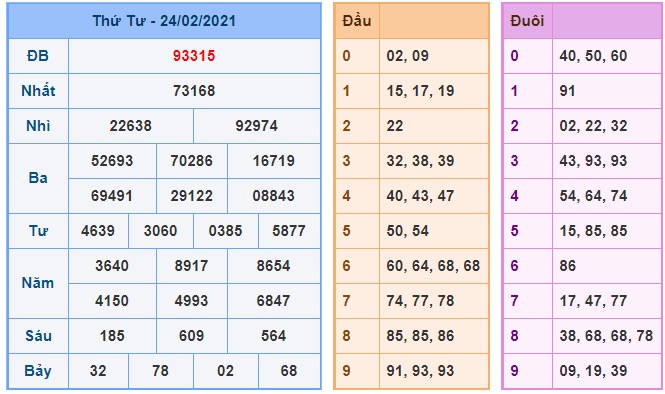Viewport: 665px width, 394px height.
Task: Click fourth prize number 3060
Action: click(160, 231)
